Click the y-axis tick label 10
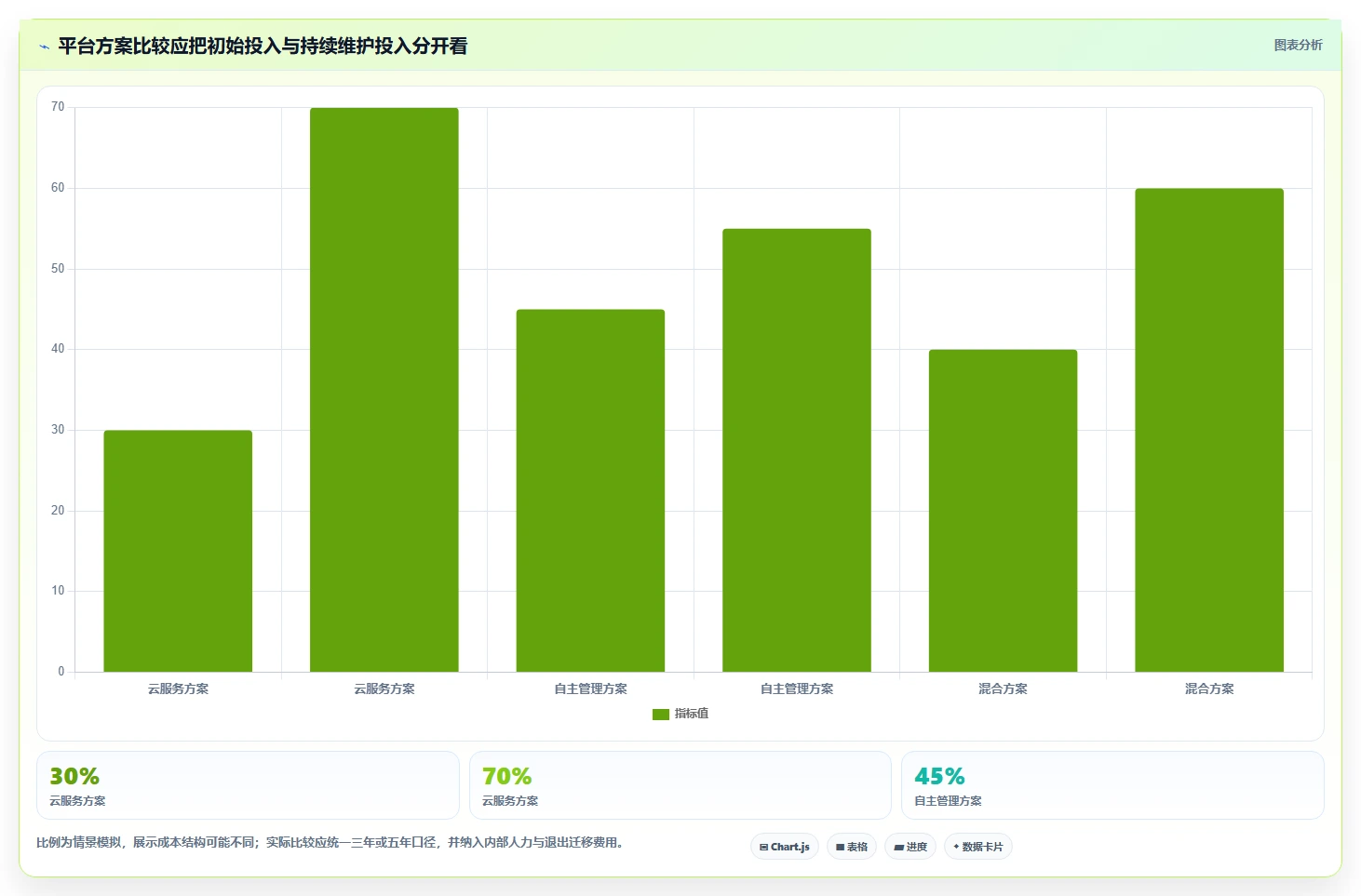 tap(58, 591)
